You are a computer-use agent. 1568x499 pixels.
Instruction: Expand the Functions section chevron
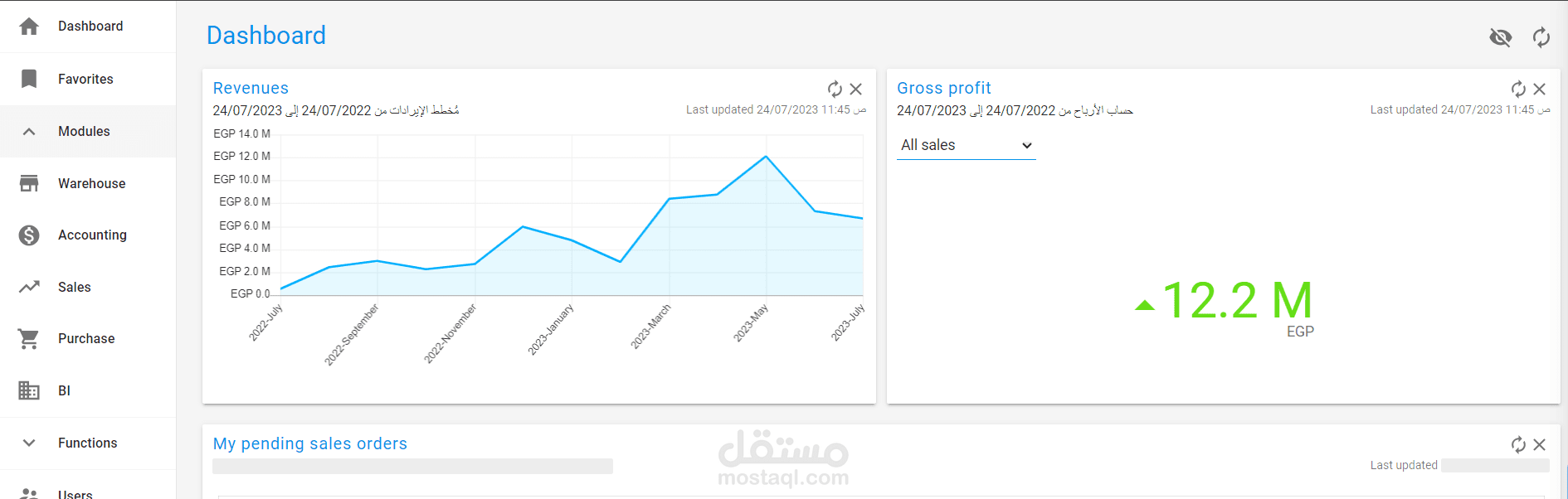[x=29, y=443]
